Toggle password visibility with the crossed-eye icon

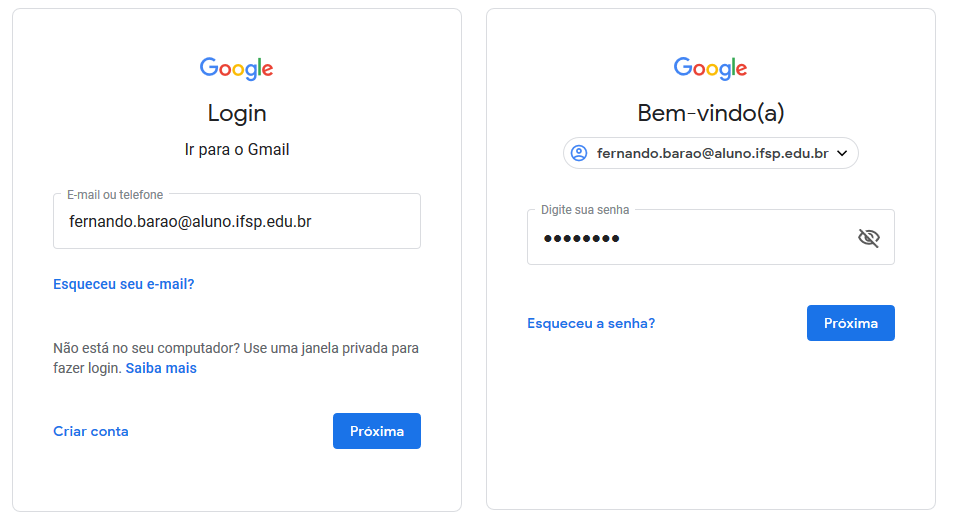(x=868, y=237)
